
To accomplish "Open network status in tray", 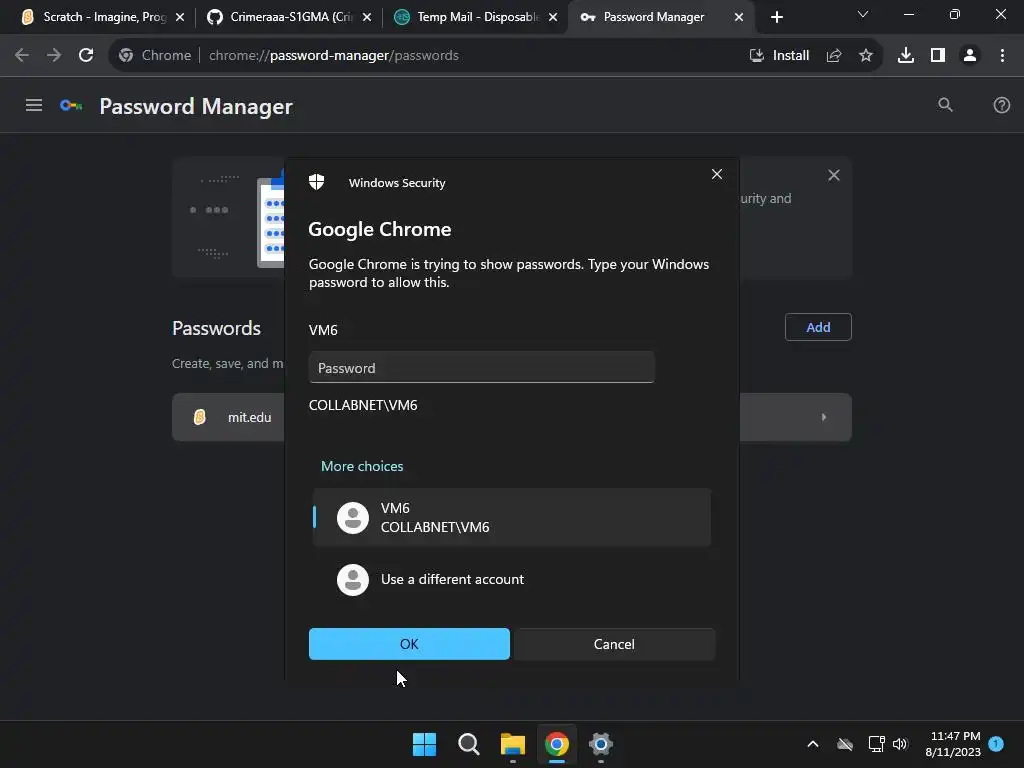I will click(x=876, y=744).
